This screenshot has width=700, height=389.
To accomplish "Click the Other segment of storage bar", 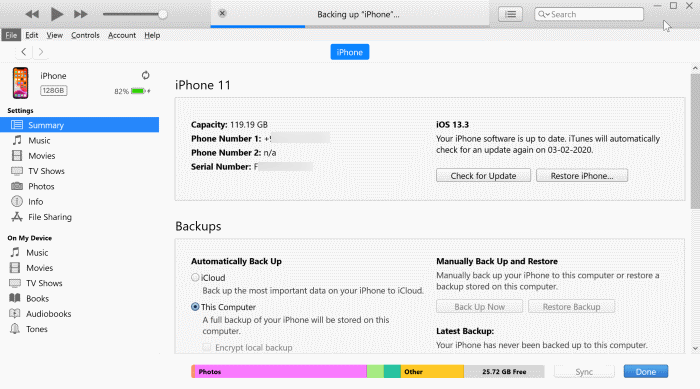I will [x=432, y=372].
